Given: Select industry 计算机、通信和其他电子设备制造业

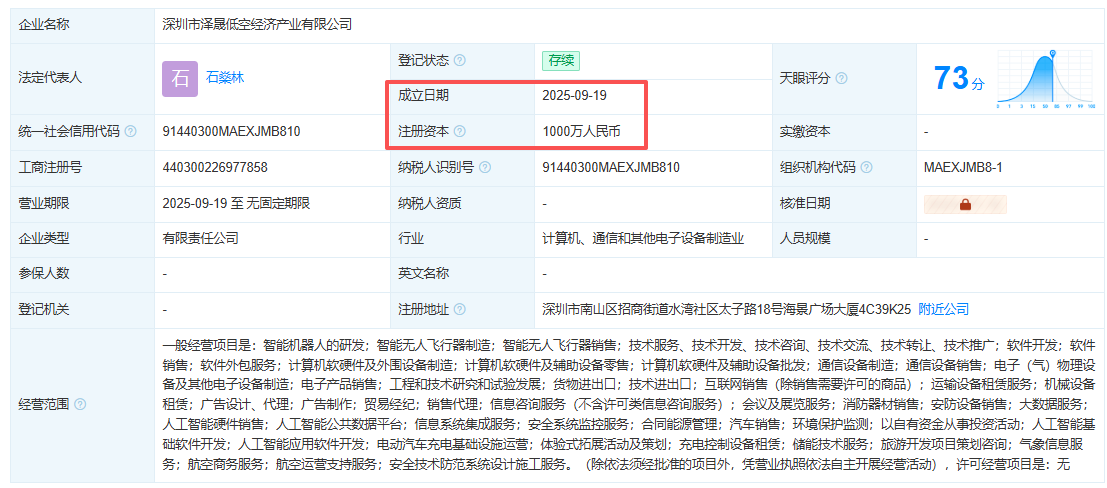Looking at the screenshot, I should coord(643,239).
